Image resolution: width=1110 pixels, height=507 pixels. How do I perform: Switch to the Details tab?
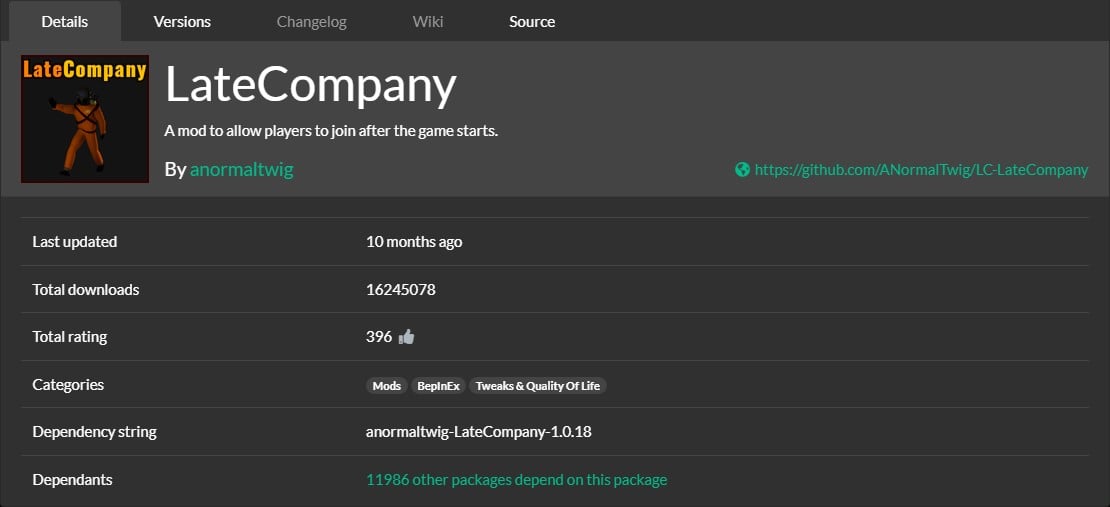coord(65,21)
